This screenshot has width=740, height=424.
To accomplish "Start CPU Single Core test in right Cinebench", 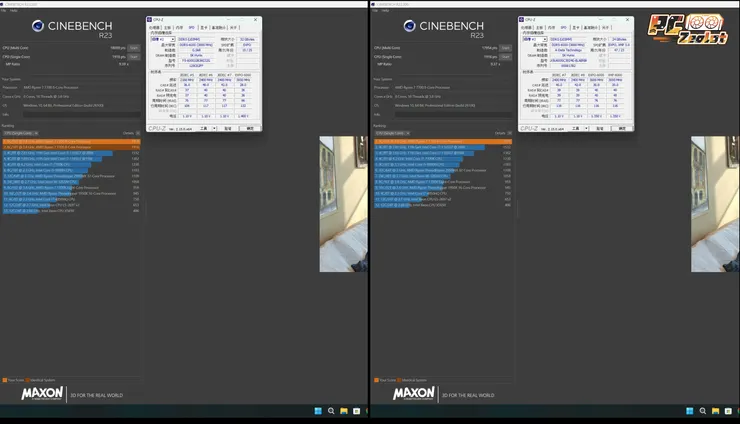I will tap(506, 57).
